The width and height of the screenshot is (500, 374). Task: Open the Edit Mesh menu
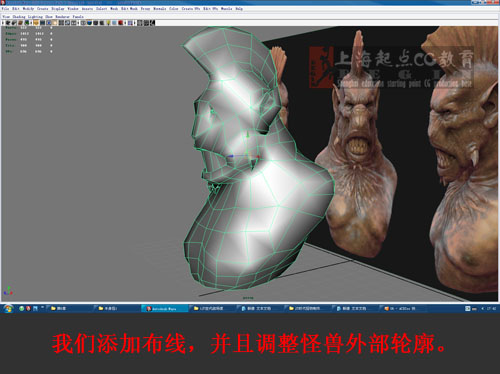[x=129, y=9]
